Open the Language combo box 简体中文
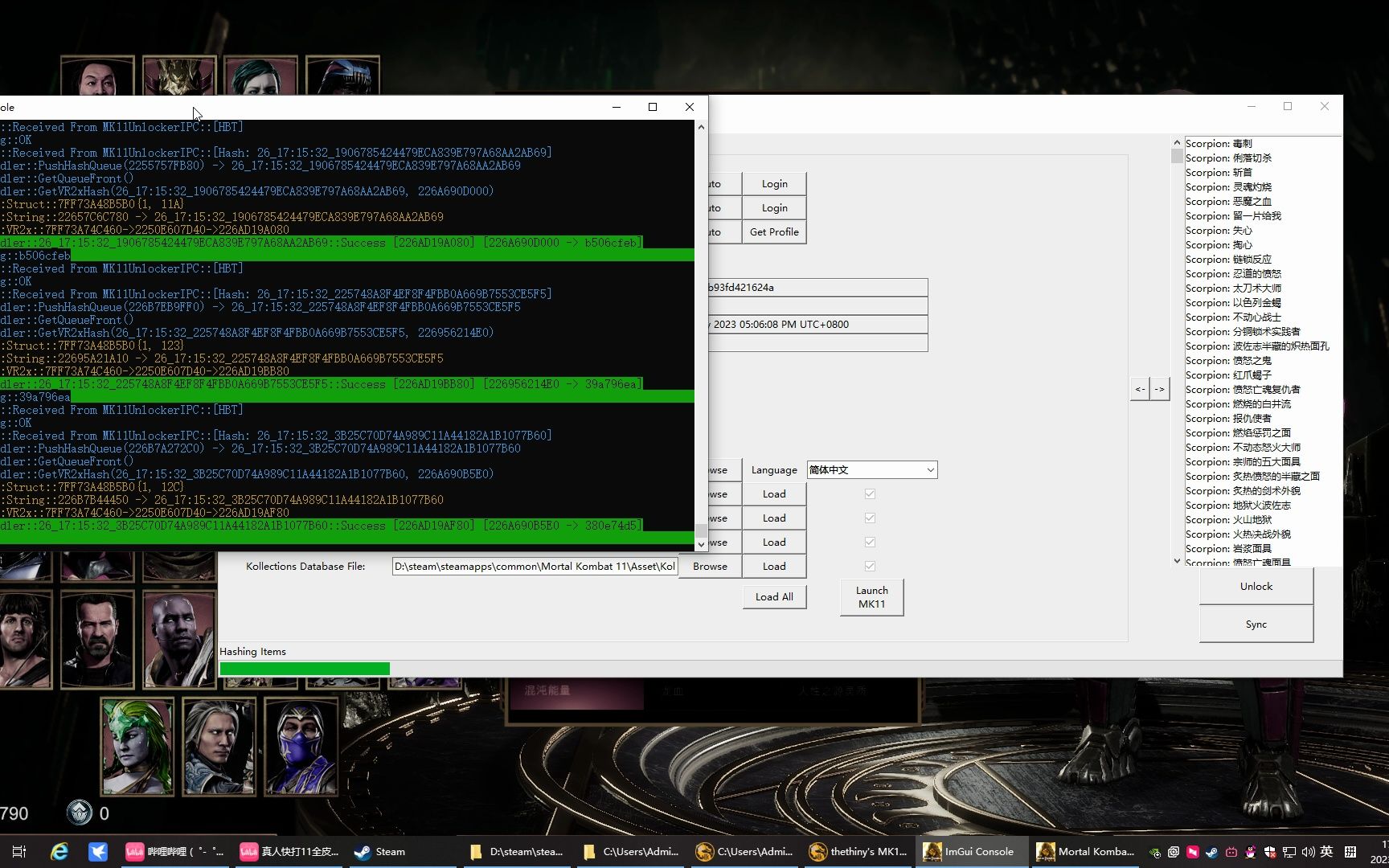This screenshot has width=1389, height=868. pyautogui.click(x=872, y=469)
